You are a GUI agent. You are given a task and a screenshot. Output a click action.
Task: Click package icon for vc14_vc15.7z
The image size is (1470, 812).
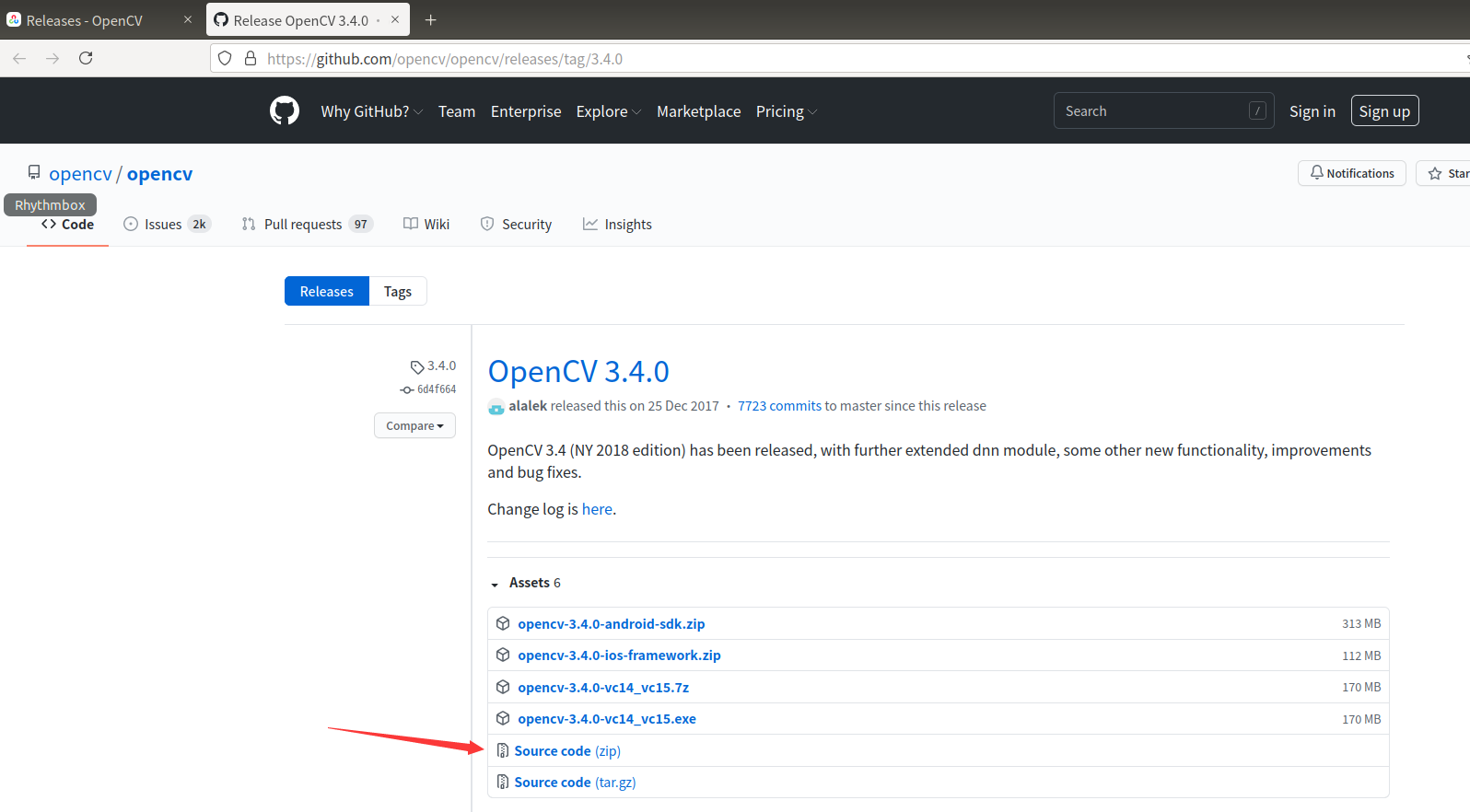pyautogui.click(x=503, y=687)
